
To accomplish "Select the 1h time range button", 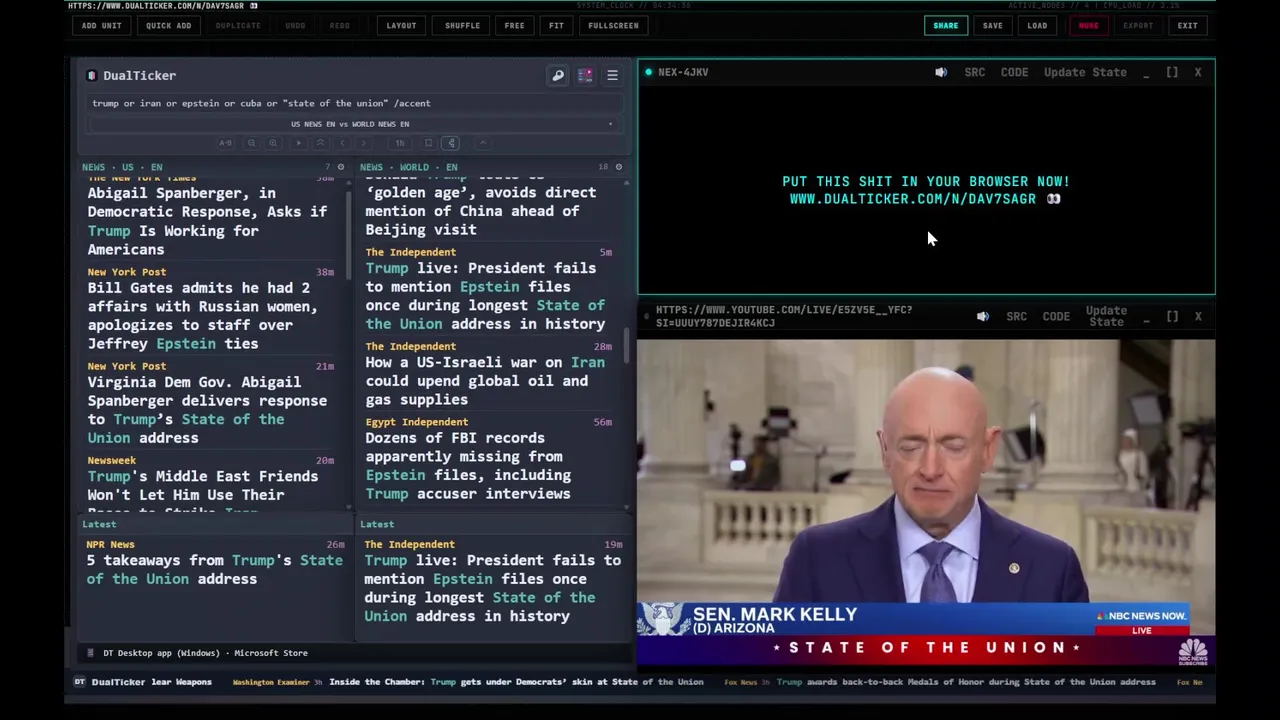I will coord(400,143).
